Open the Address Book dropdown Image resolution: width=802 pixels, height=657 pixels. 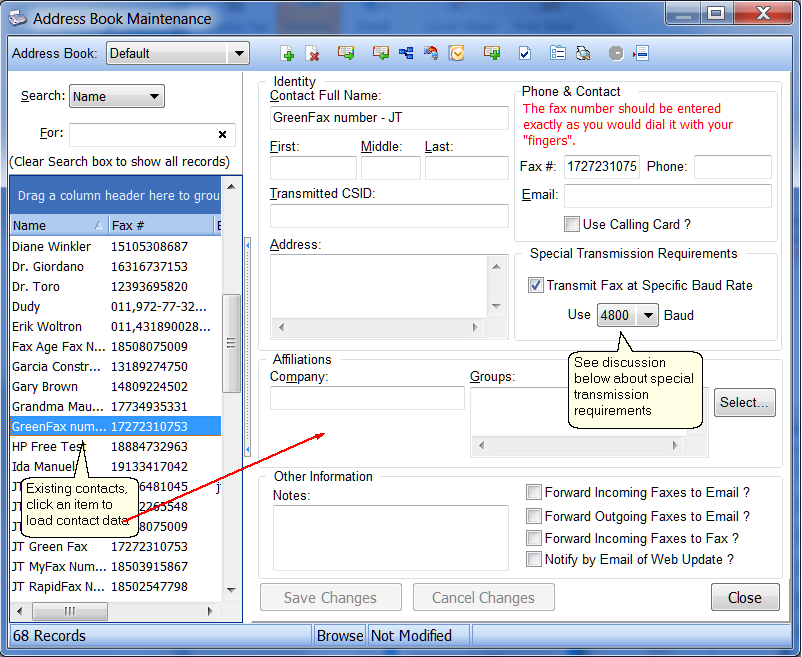tap(238, 54)
